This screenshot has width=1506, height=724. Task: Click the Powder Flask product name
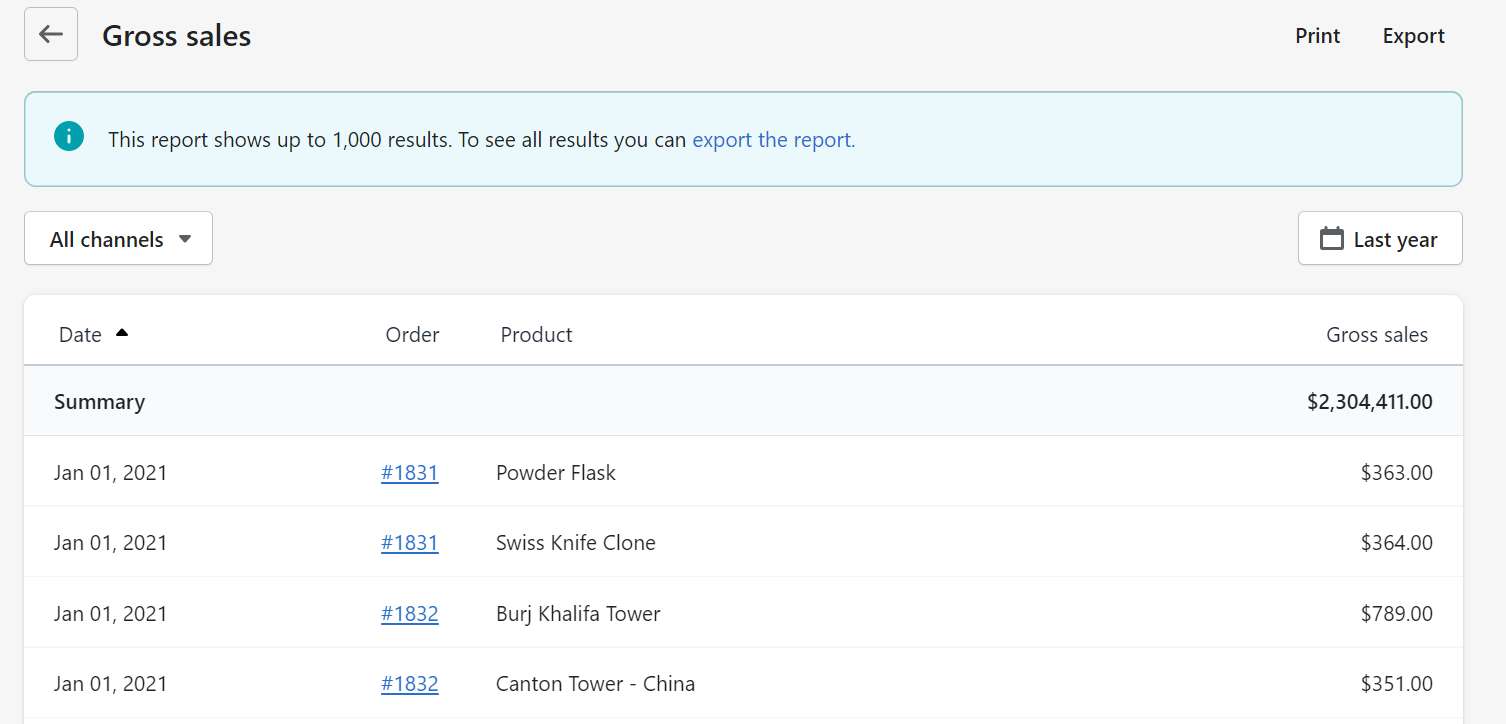[556, 473]
